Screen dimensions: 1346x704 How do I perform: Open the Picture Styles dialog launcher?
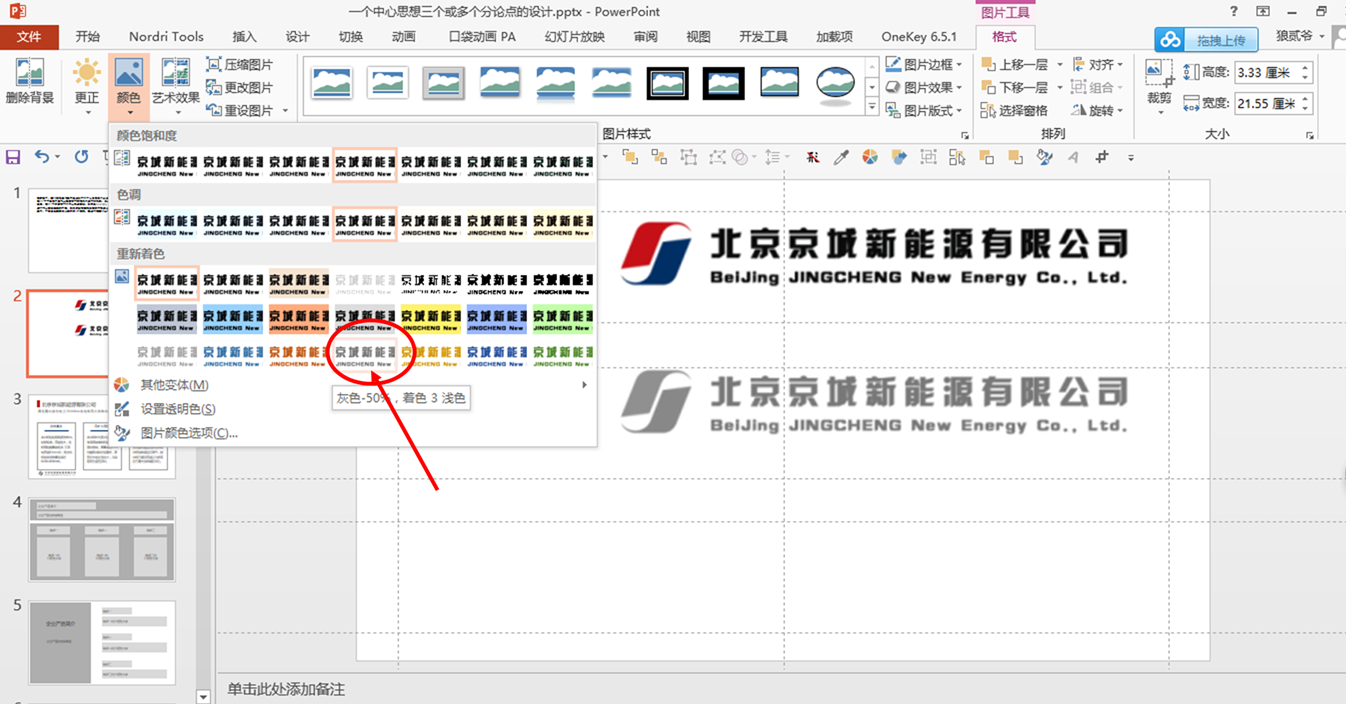coord(965,135)
